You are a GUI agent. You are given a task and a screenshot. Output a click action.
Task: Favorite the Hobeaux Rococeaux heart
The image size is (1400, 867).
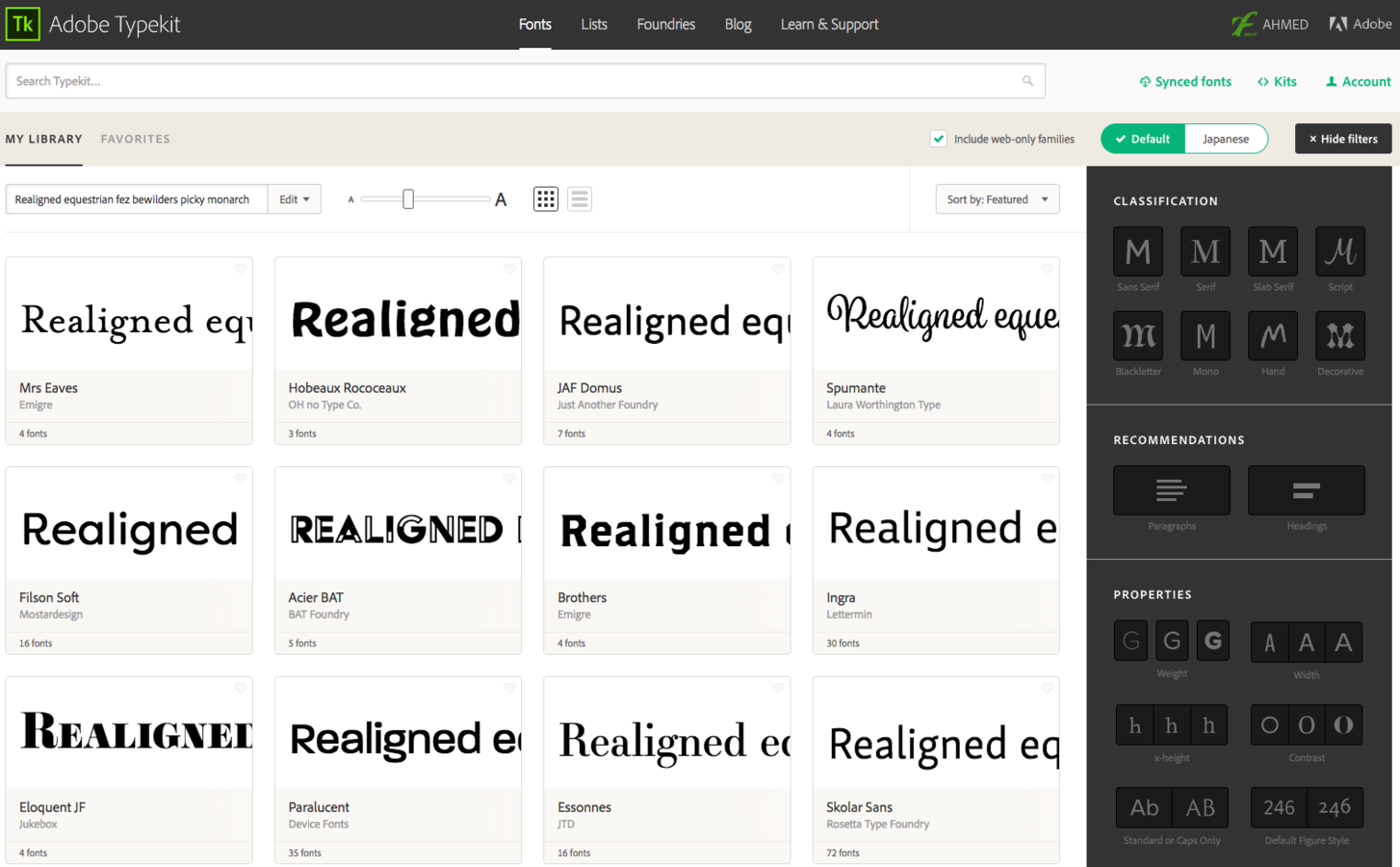[509, 269]
